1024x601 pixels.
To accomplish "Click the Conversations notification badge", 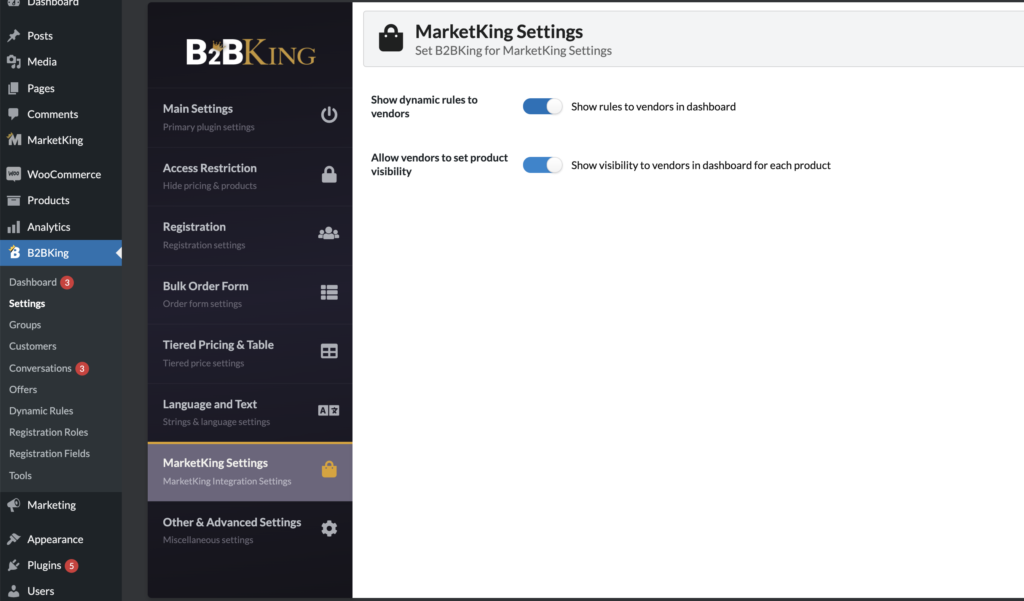I will [x=82, y=368].
